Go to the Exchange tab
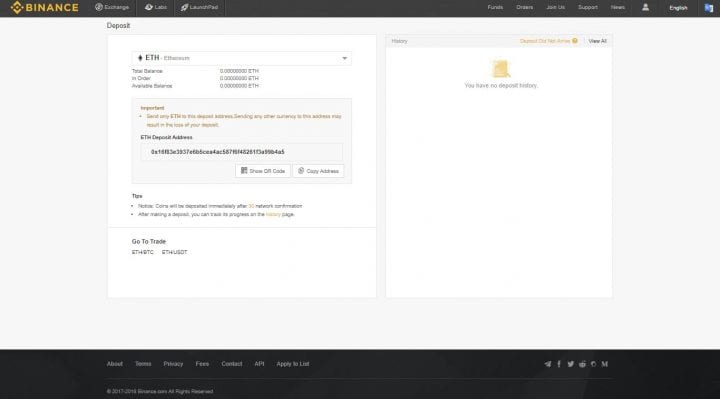The image size is (720, 399). click(x=112, y=7)
